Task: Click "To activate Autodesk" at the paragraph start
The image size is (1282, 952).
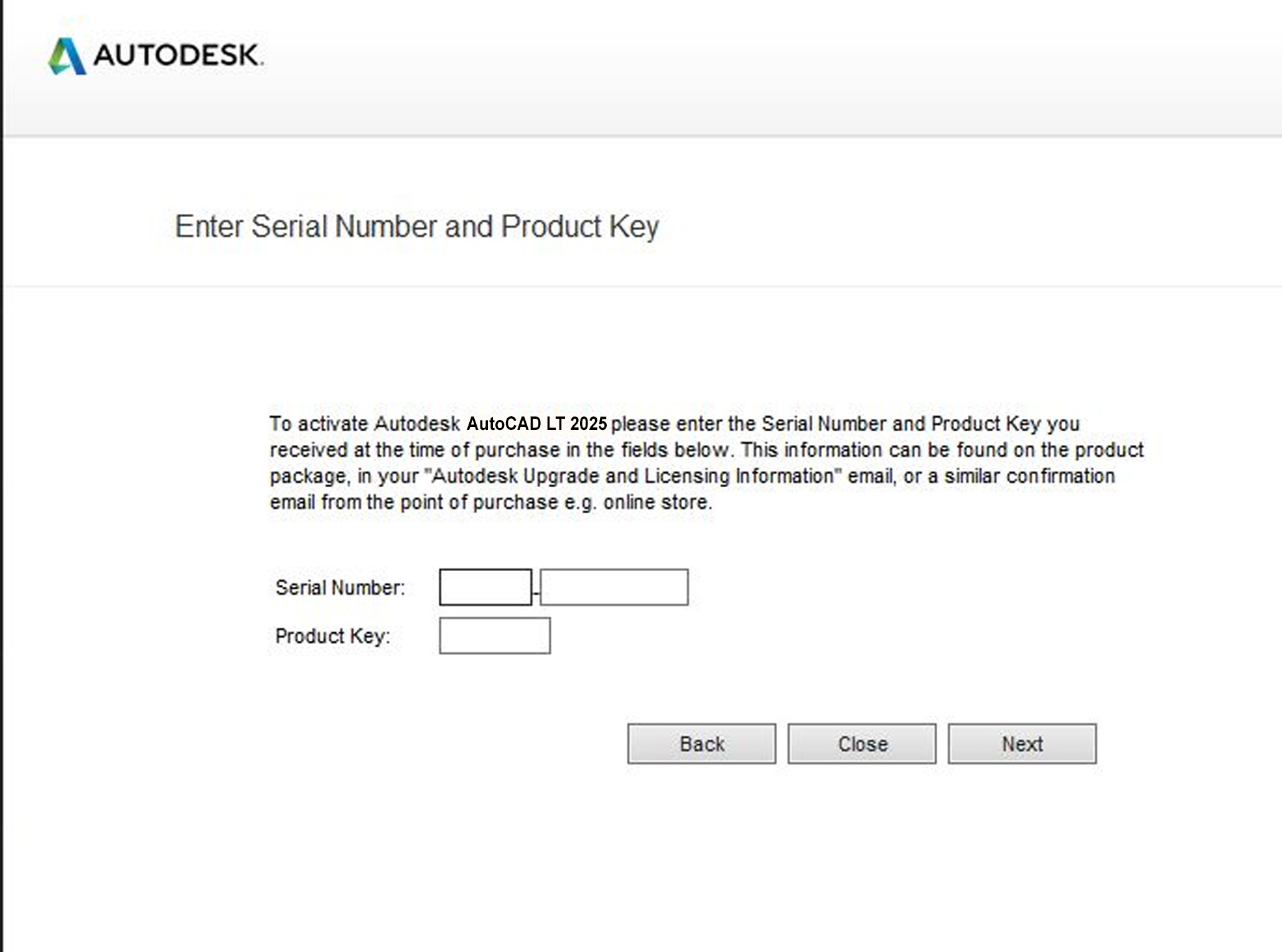Action: [x=364, y=424]
